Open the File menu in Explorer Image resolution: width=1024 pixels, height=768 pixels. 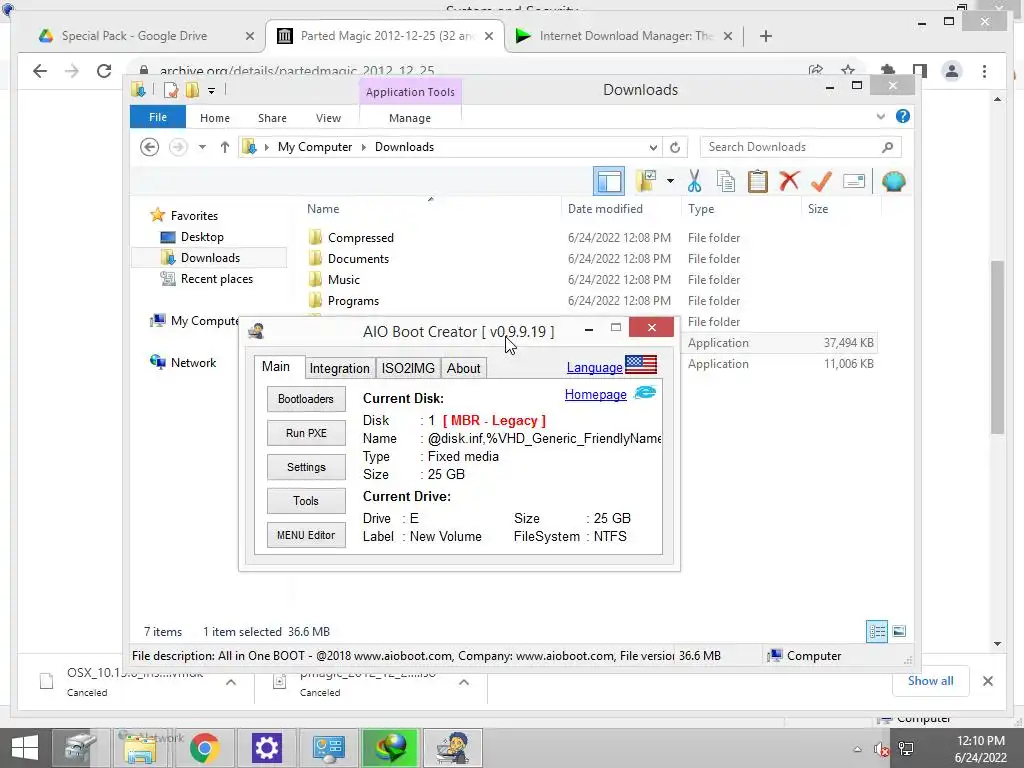157,117
